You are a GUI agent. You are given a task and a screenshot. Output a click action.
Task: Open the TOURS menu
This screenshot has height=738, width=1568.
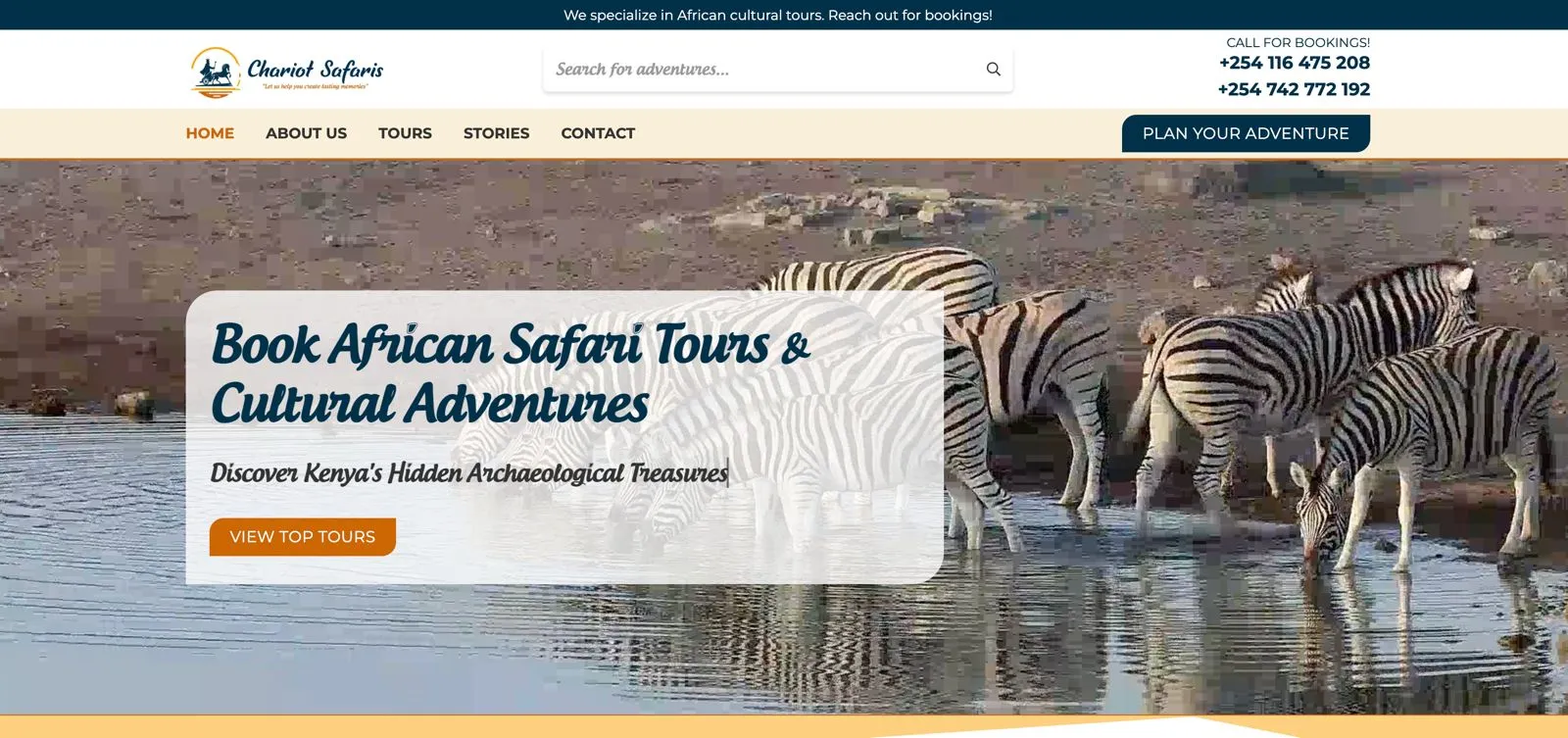point(405,133)
